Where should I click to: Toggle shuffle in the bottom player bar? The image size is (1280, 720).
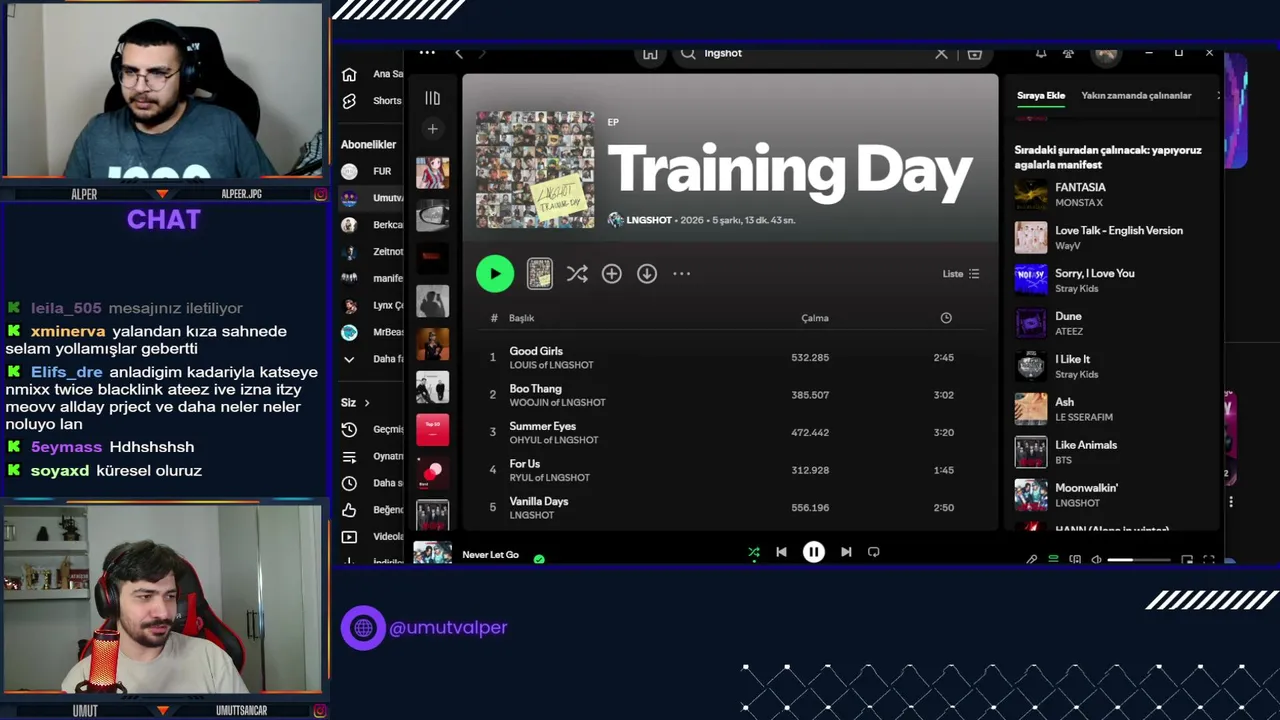754,552
